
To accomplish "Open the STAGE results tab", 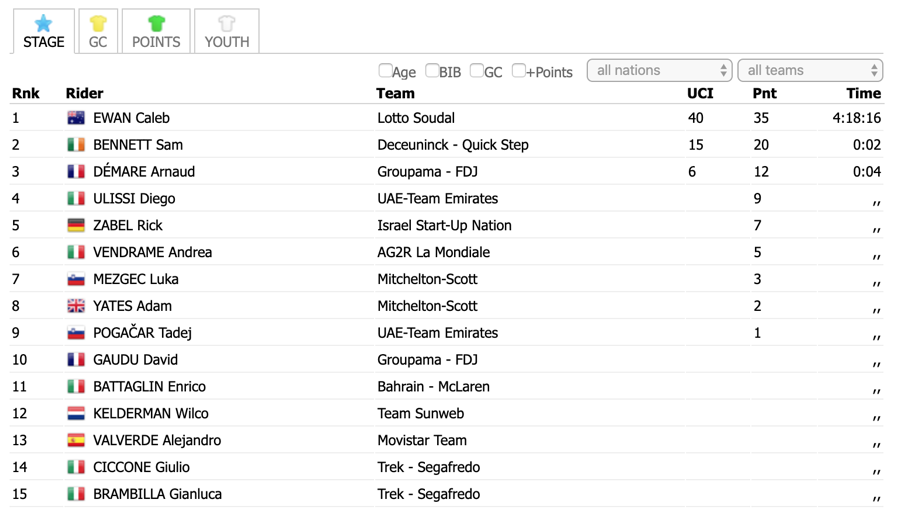I will [44, 32].
